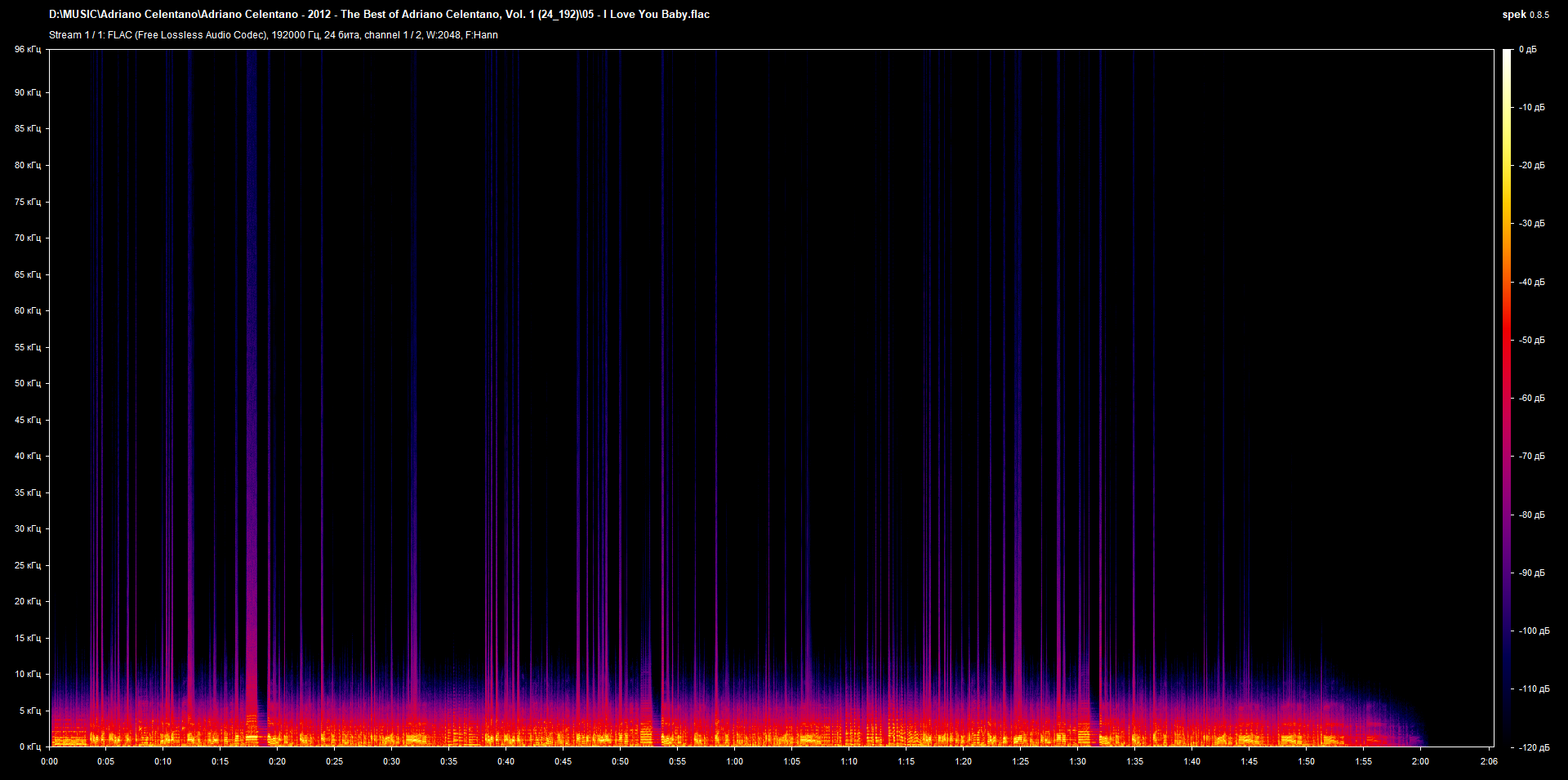Click the 0:00 time axis label
The width and height of the screenshot is (1568, 780).
click(49, 761)
